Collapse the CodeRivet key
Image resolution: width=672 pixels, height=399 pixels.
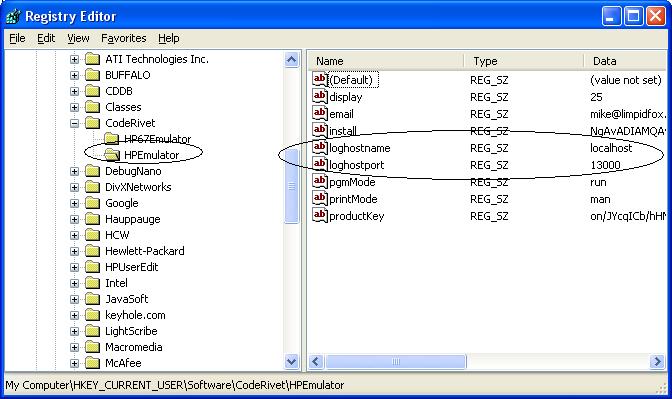pyautogui.click(x=75, y=123)
